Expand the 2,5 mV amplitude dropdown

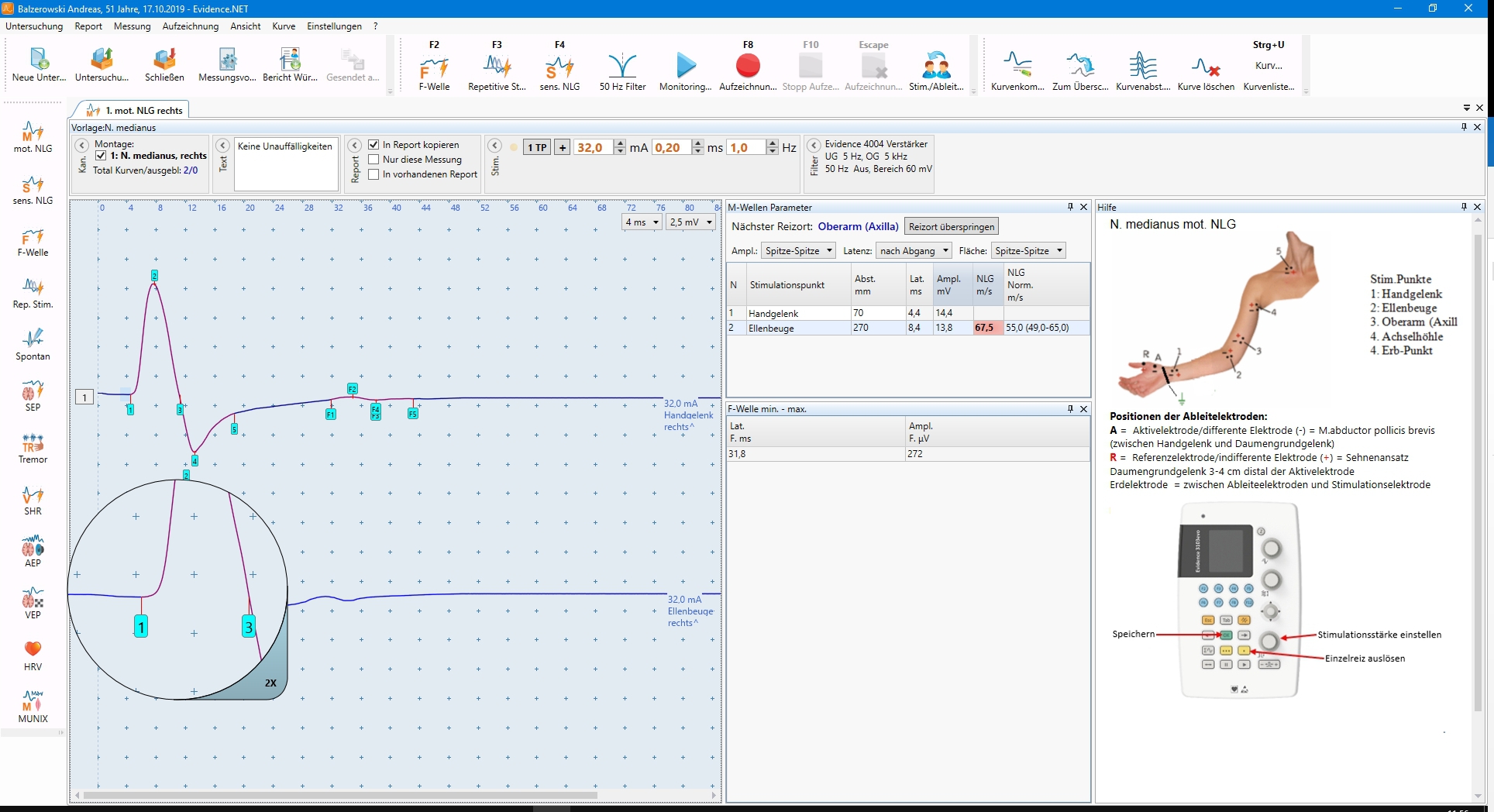click(690, 222)
